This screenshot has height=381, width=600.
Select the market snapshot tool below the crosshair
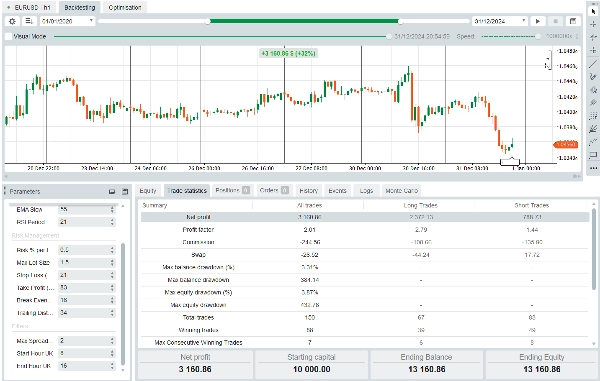tap(593, 37)
